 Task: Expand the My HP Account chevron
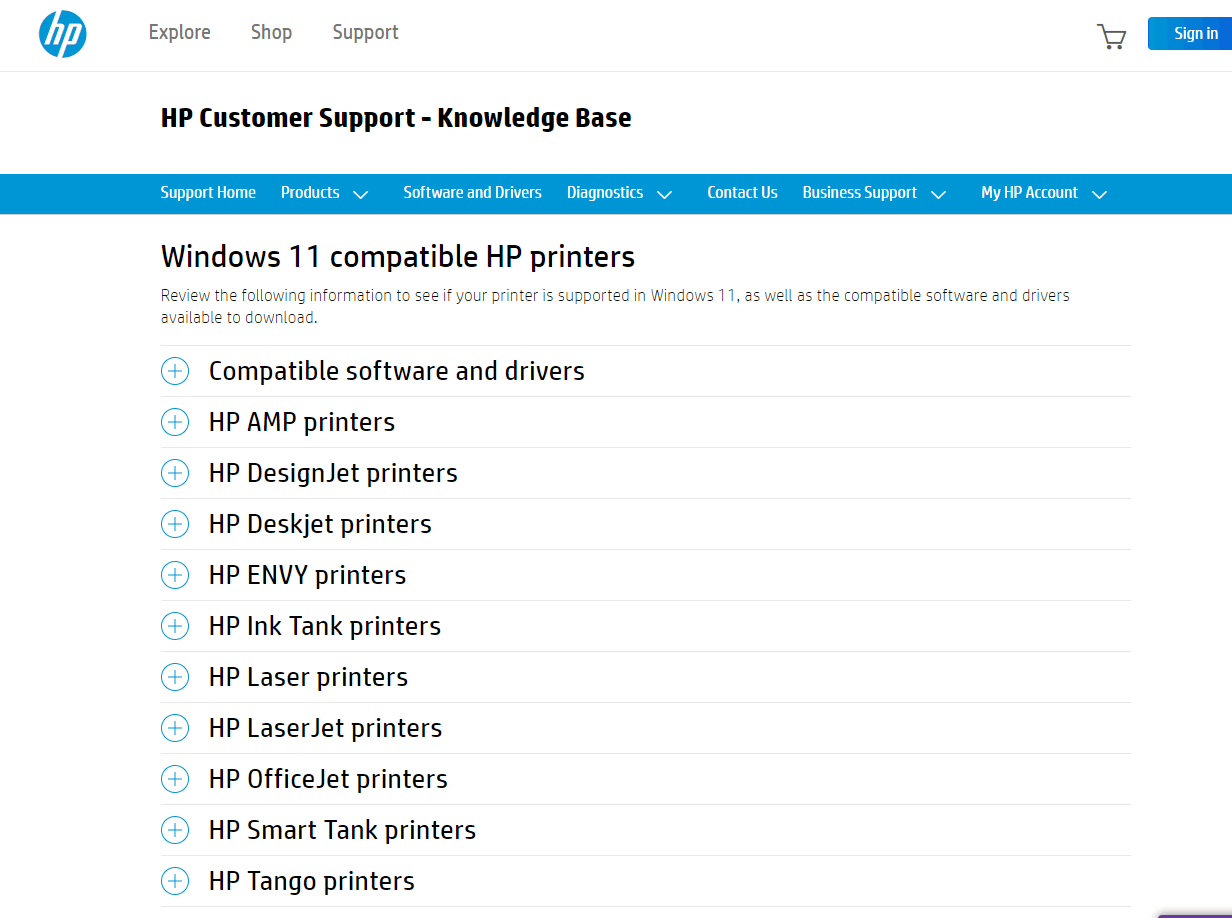1099,194
